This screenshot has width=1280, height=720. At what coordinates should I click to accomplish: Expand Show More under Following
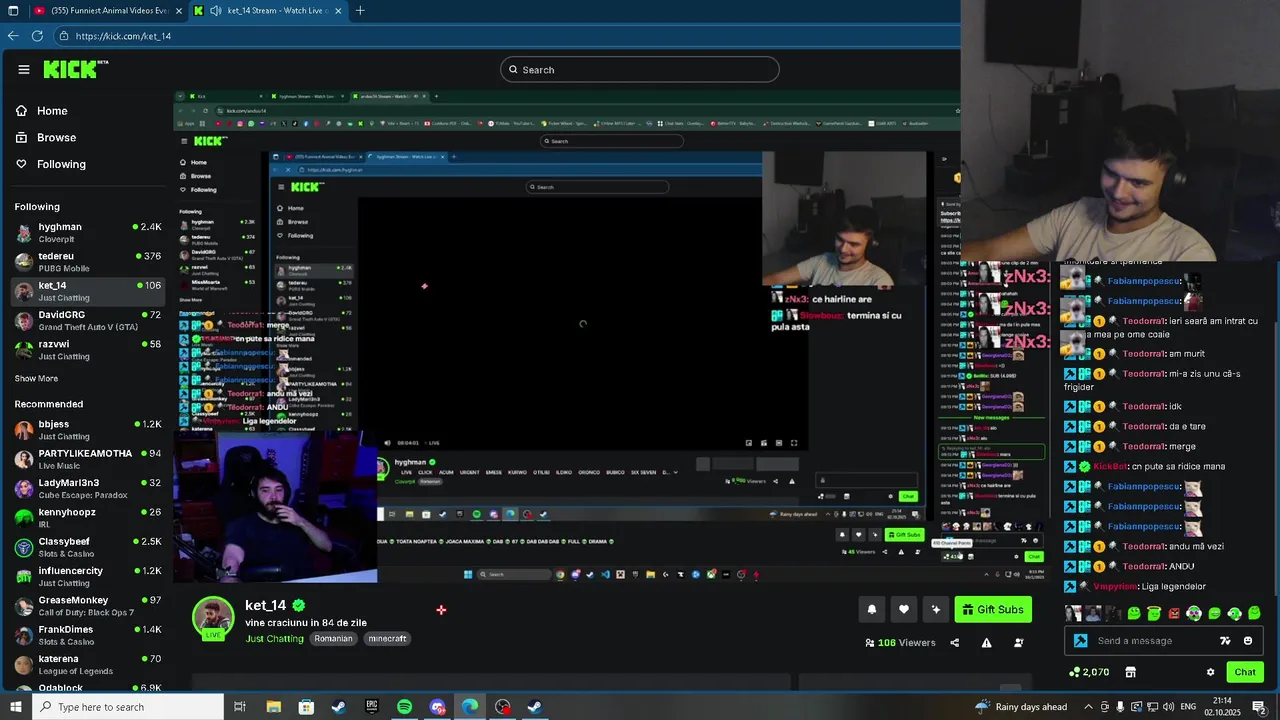(36, 379)
